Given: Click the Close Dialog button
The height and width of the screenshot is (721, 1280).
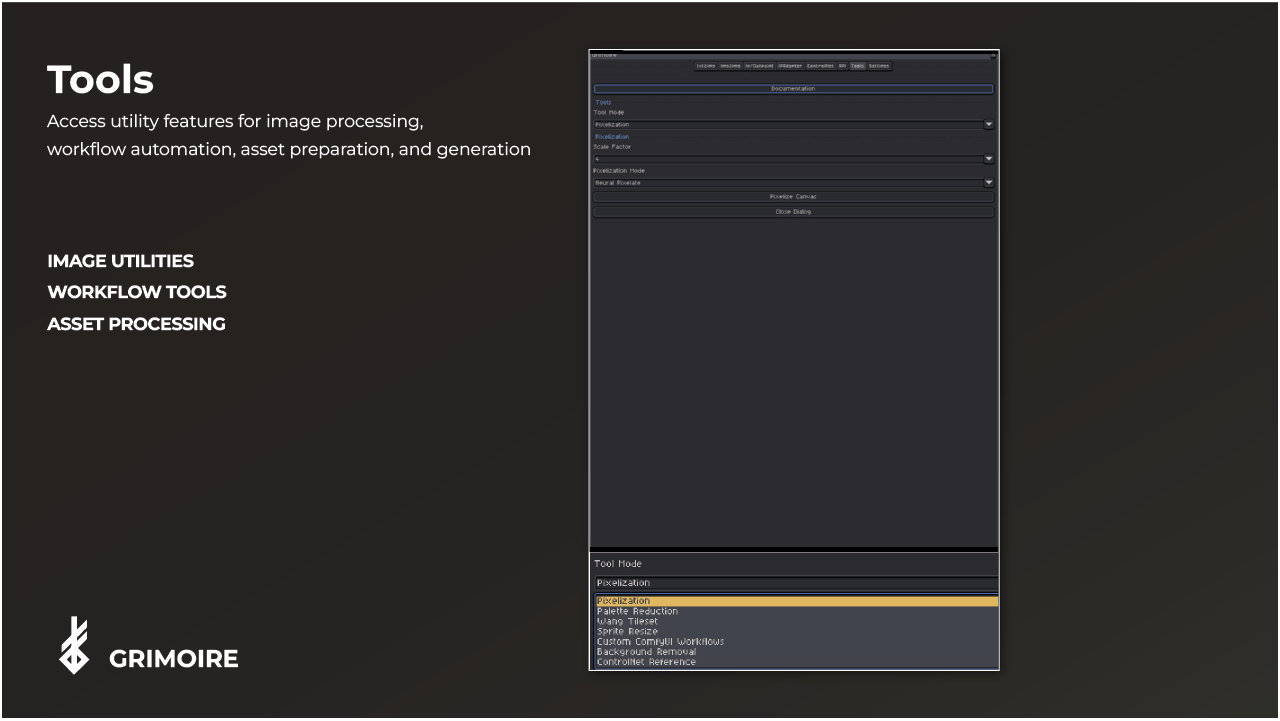Looking at the screenshot, I should point(793,212).
